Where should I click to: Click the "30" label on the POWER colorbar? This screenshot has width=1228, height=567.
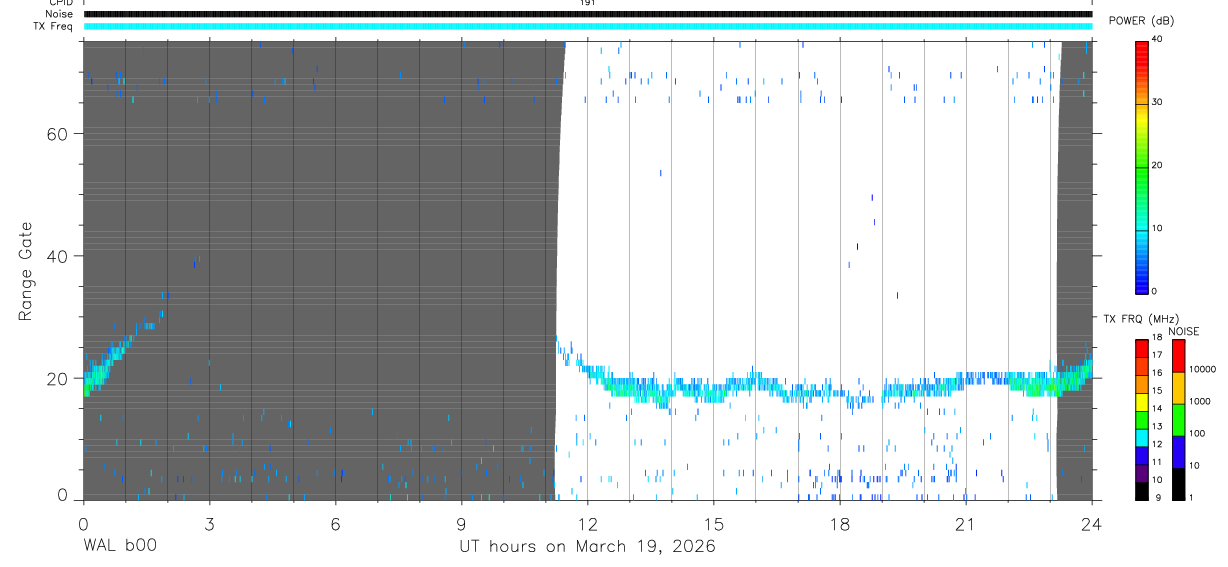pos(1158,103)
